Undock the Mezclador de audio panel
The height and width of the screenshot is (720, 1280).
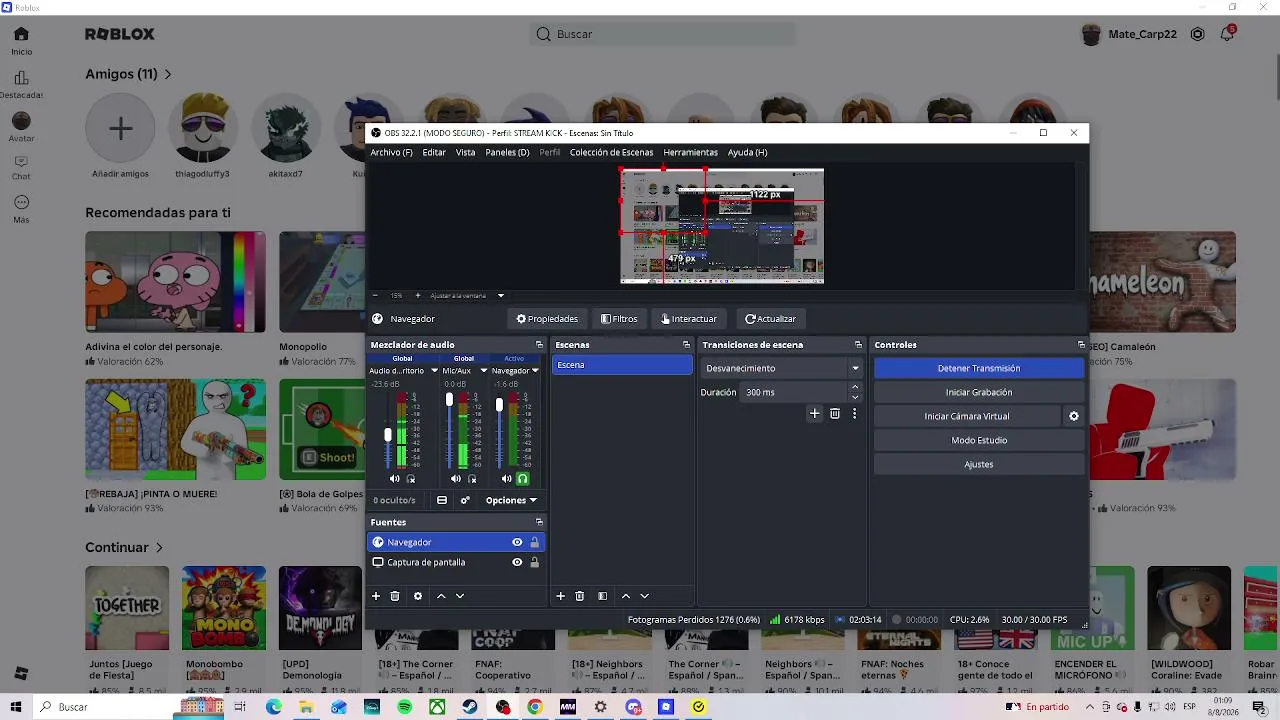539,345
